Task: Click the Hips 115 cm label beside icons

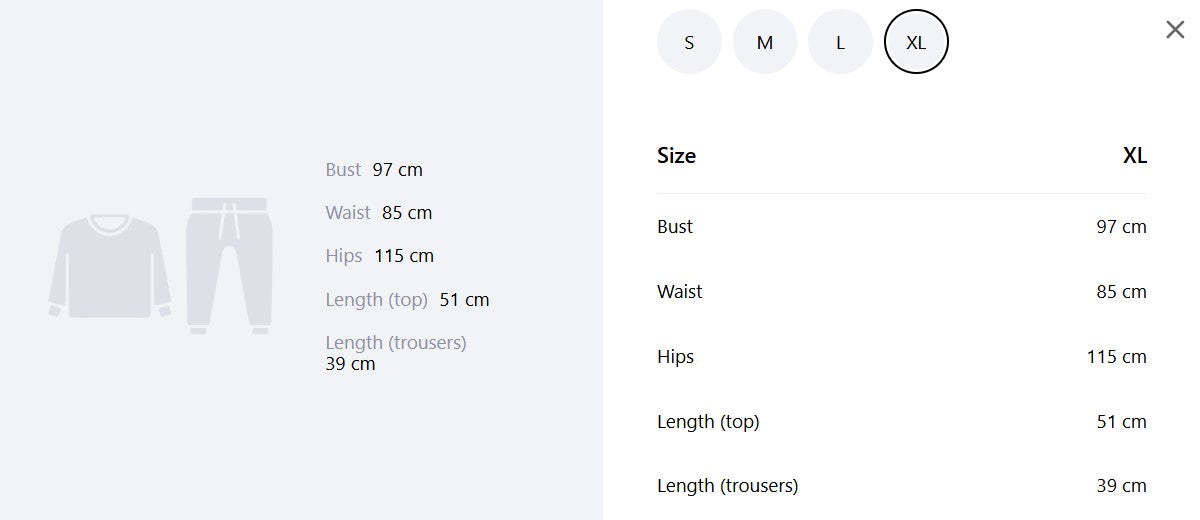Action: (380, 256)
